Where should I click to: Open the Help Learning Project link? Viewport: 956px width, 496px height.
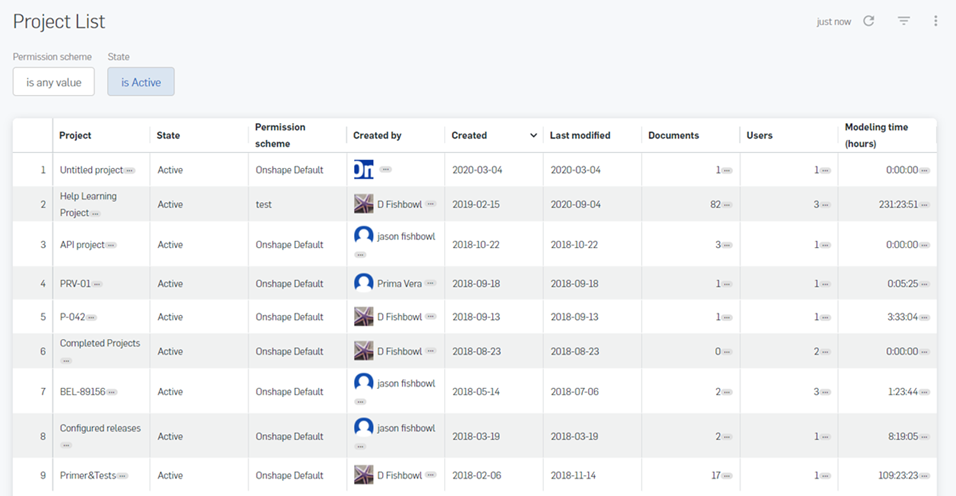(x=88, y=197)
